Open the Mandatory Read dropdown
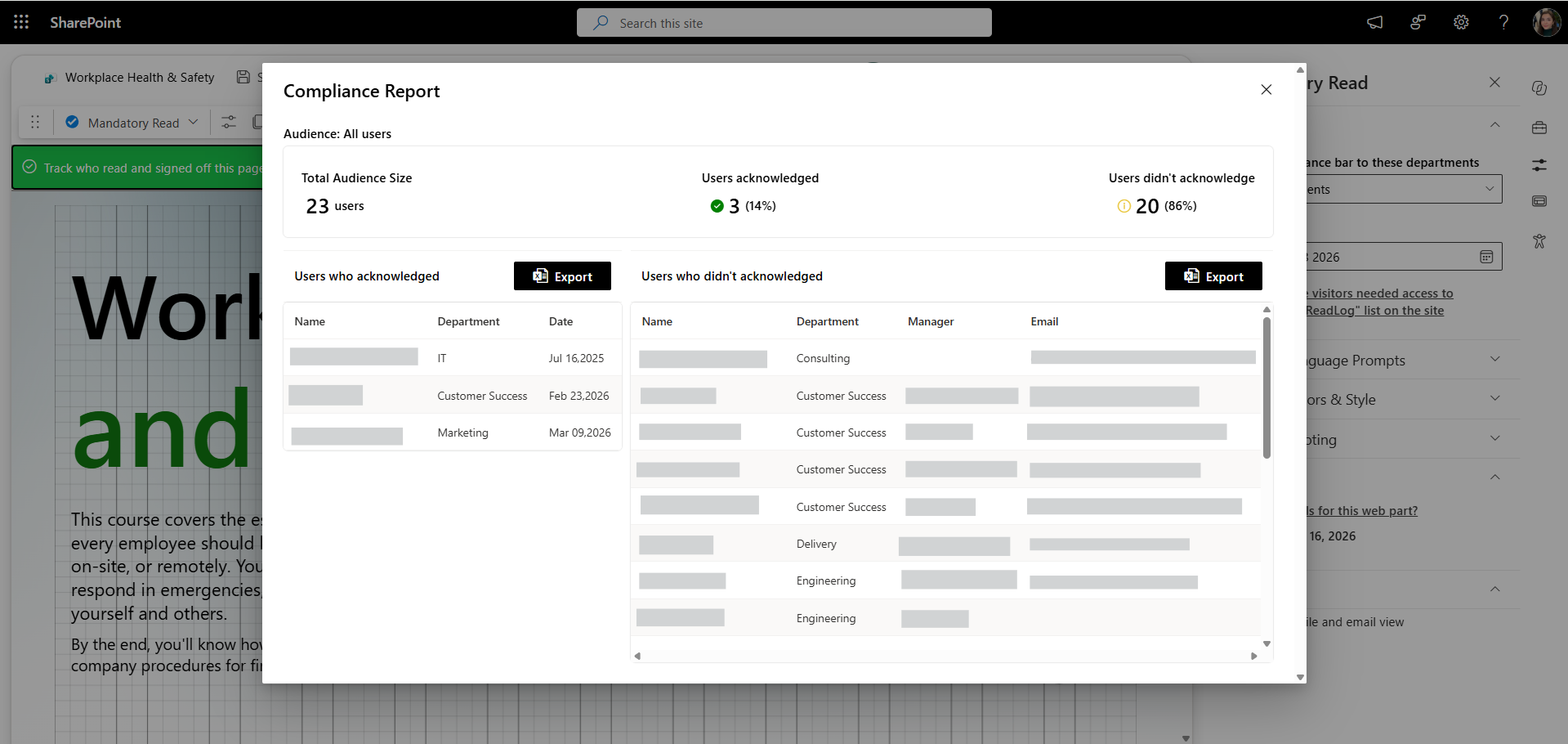Viewport: 1568px width, 744px height. 133,122
